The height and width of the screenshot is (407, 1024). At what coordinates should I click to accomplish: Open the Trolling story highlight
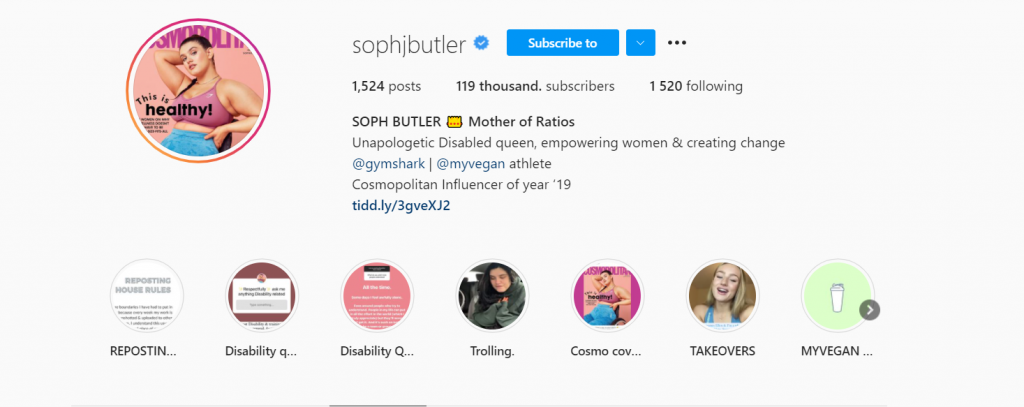pyautogui.click(x=492, y=297)
